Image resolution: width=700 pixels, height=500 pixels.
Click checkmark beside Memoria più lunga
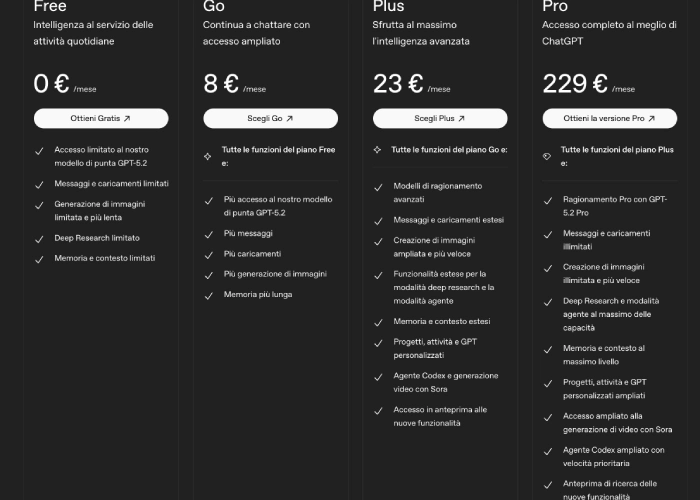click(x=208, y=295)
